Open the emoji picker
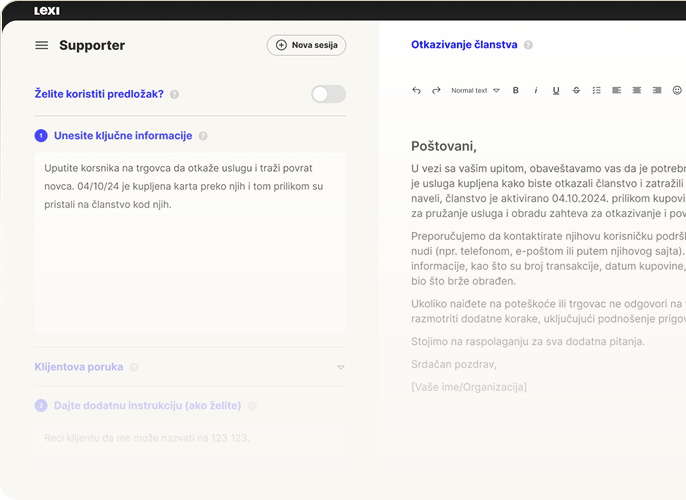 tap(677, 90)
